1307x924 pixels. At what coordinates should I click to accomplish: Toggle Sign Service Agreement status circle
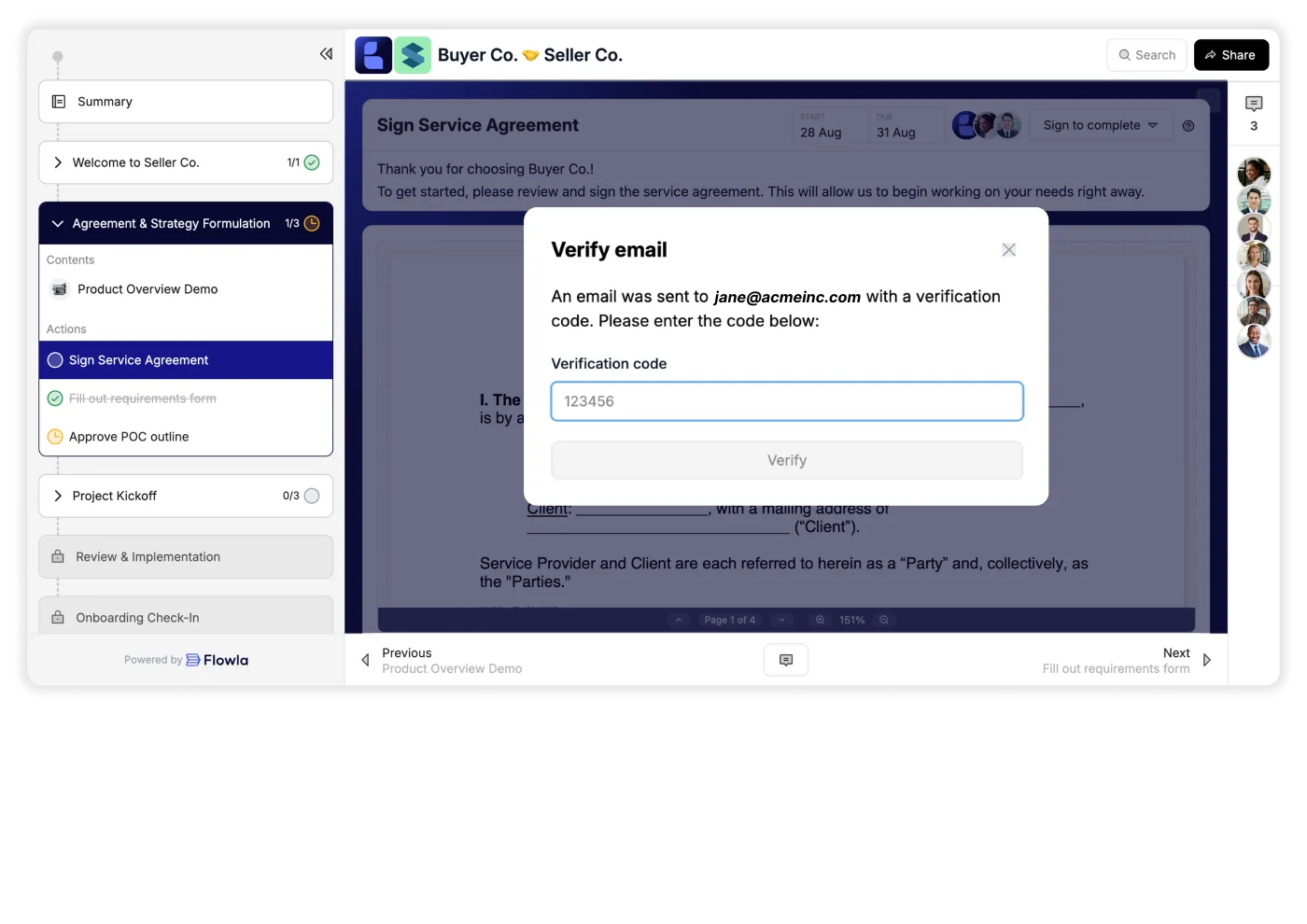[x=55, y=360]
